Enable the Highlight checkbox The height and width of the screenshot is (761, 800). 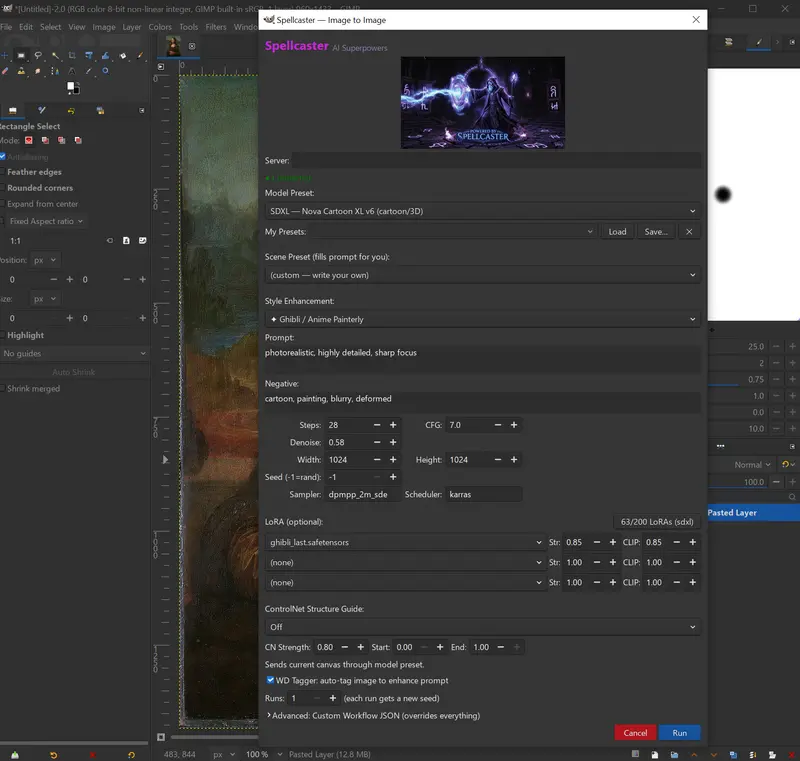[2, 335]
